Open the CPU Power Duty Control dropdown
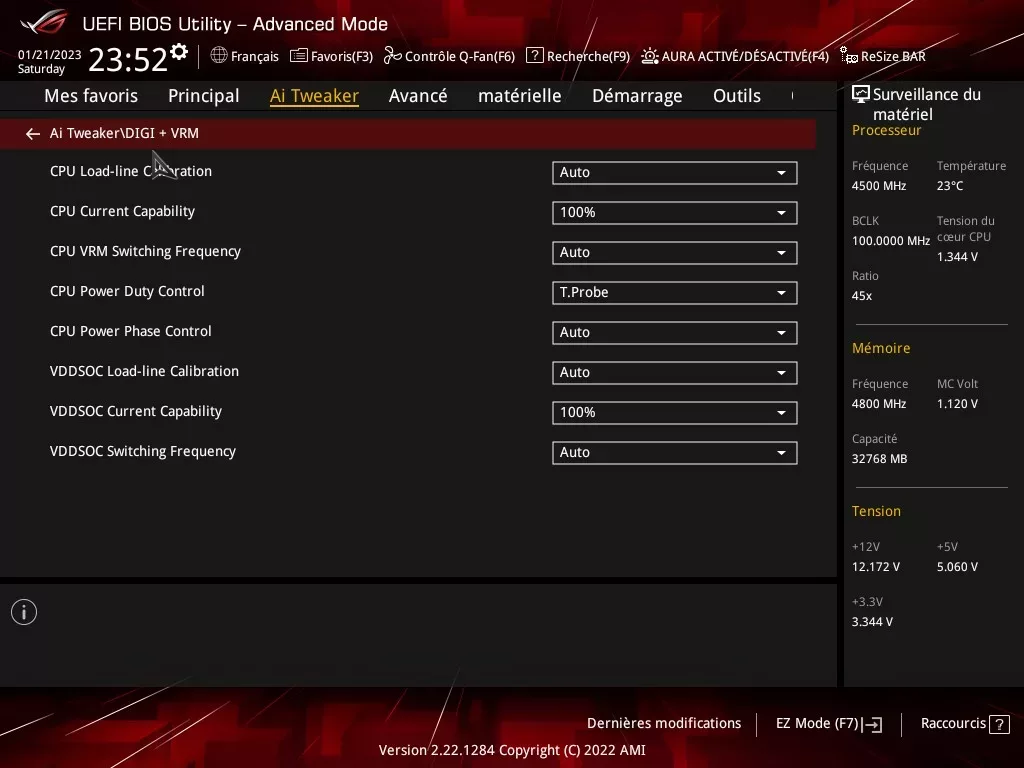 (x=674, y=292)
